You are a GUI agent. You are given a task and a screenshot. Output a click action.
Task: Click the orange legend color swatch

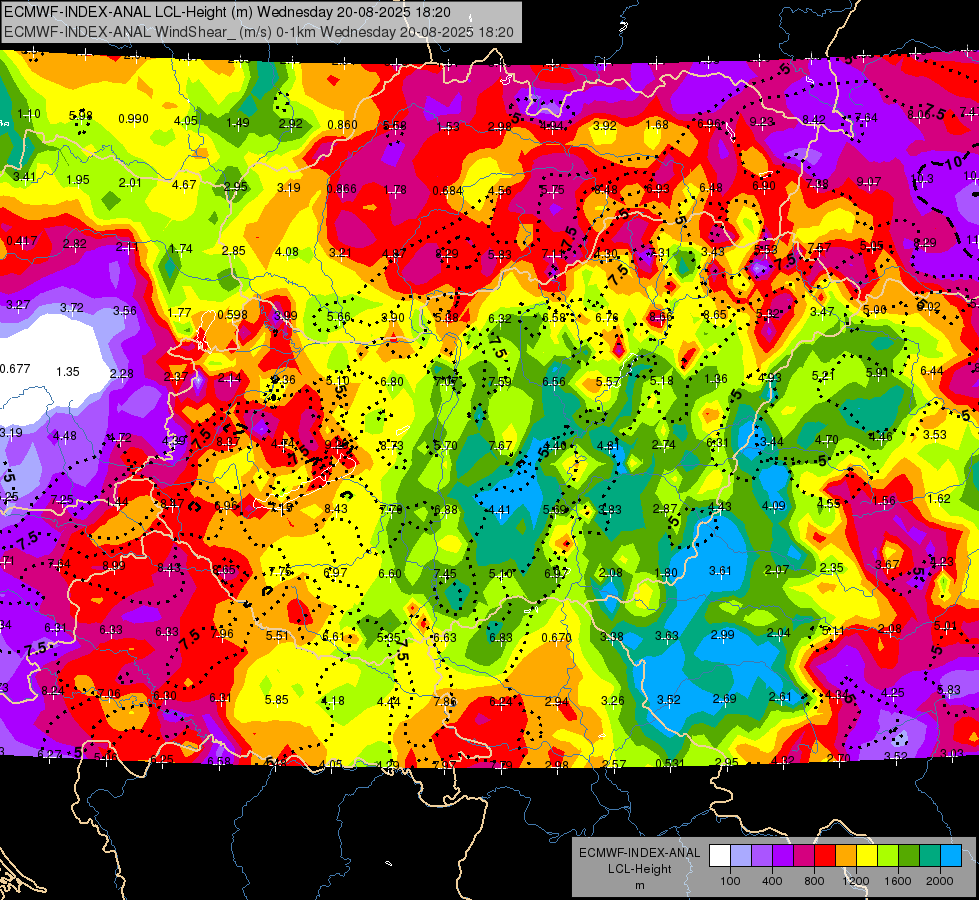click(x=846, y=856)
